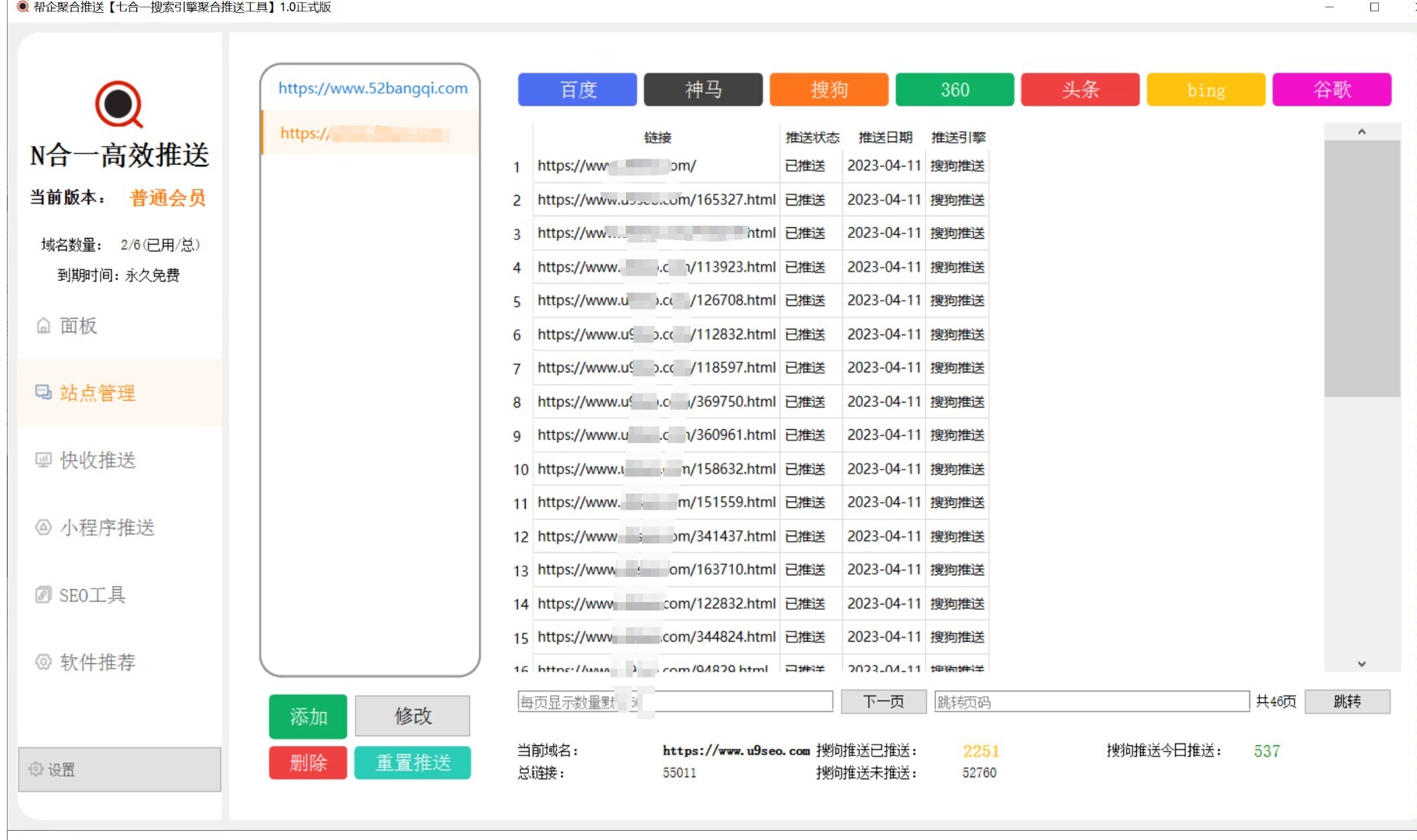The height and width of the screenshot is (840, 1417).
Task: Select row 6 link ending 112832.html
Action: (x=656, y=334)
